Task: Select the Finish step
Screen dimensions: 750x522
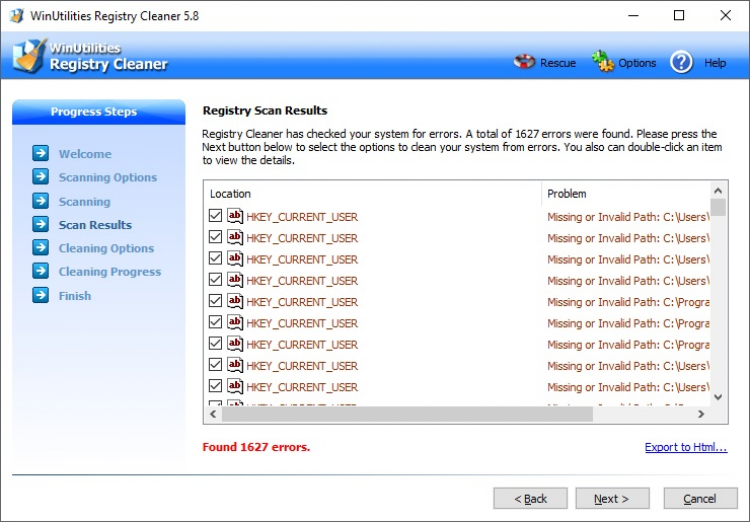Action: point(75,296)
